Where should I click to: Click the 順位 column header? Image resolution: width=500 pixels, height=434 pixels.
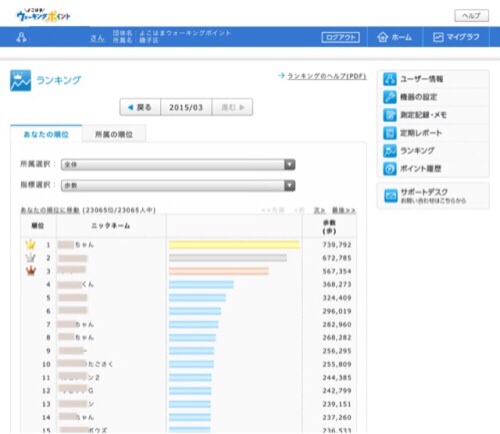(x=38, y=226)
